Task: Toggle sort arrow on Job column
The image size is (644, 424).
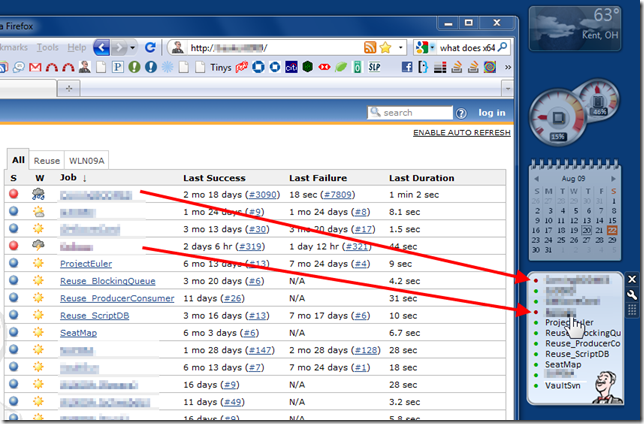Action: pos(85,178)
